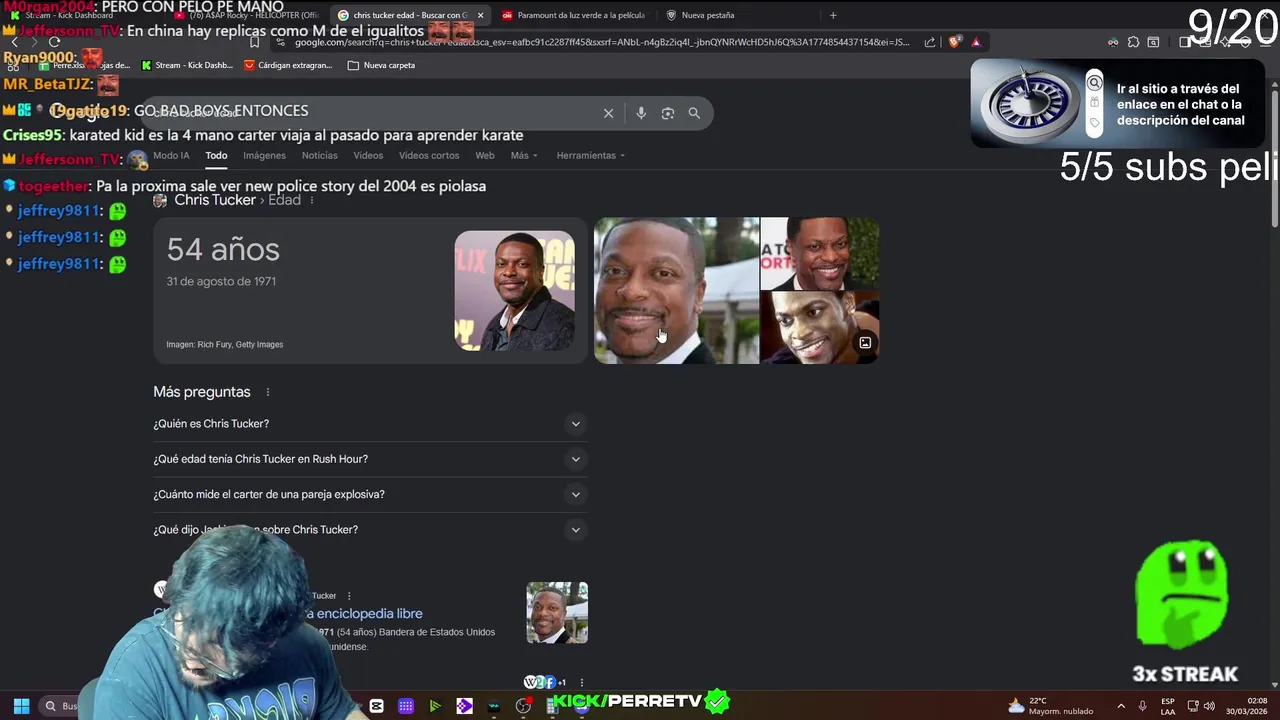Open top-right Chris Tucker collage photo

tap(820, 254)
